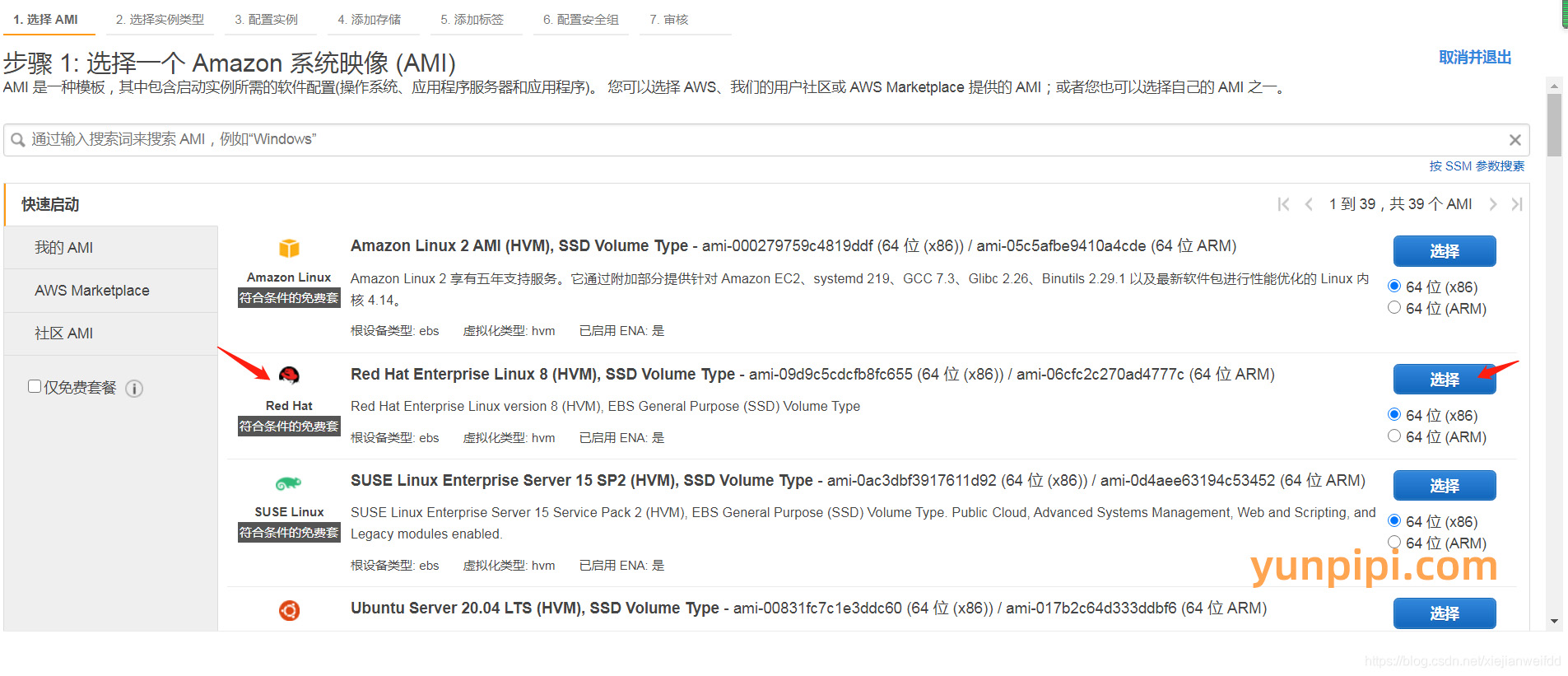The width and height of the screenshot is (1568, 676).
Task: Click SUSE Linux Enterprise Server 15 SP2 title
Action: tap(582, 481)
